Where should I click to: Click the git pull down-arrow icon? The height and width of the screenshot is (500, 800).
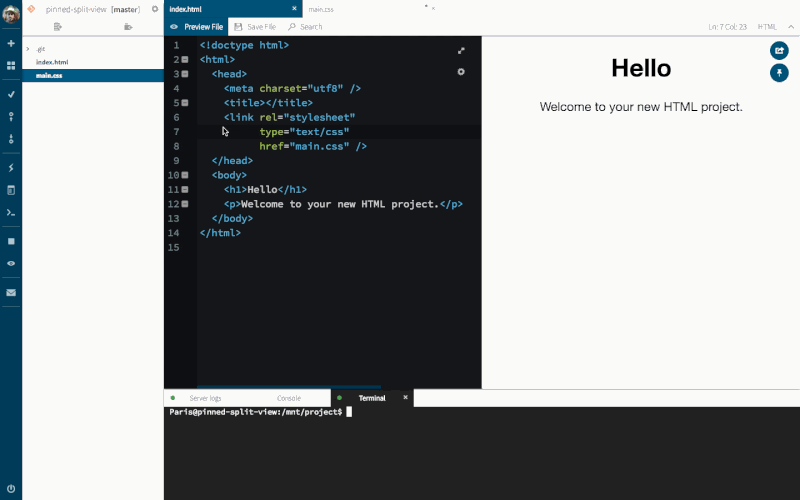pyautogui.click(x=11, y=139)
